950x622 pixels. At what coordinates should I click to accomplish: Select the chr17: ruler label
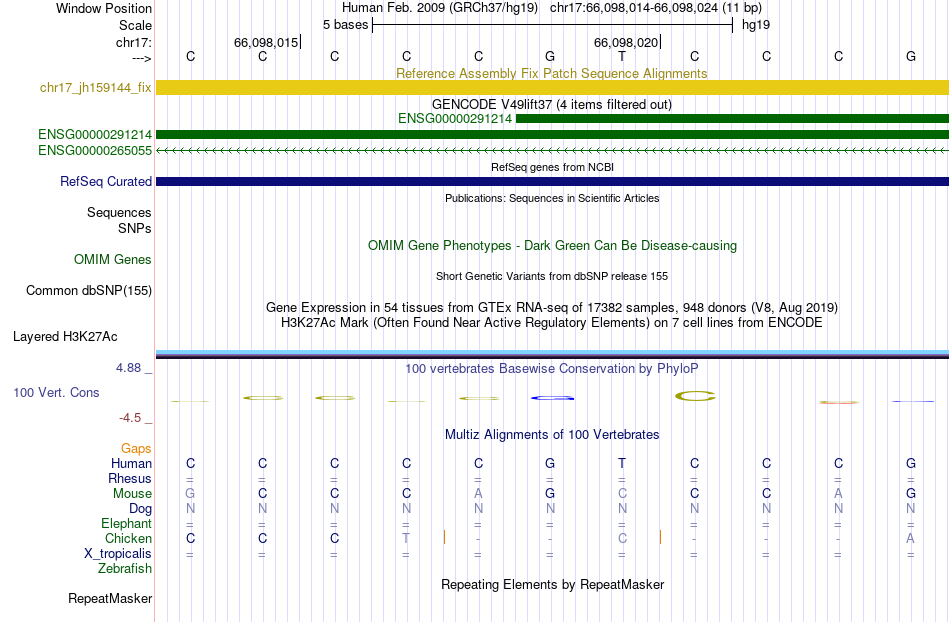pos(133,42)
